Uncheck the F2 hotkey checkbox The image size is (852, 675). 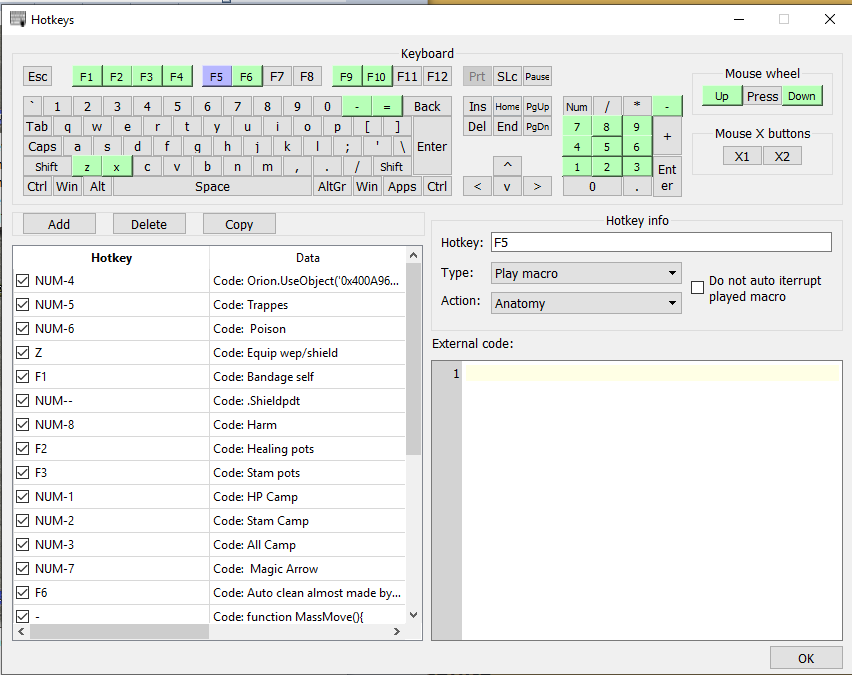(x=22, y=448)
